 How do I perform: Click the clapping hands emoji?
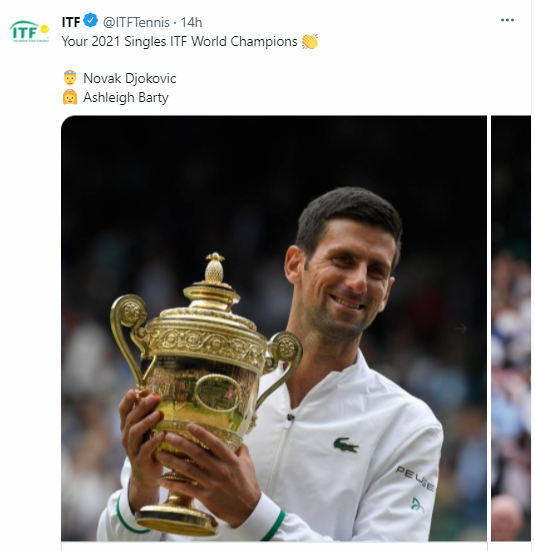click(x=310, y=41)
